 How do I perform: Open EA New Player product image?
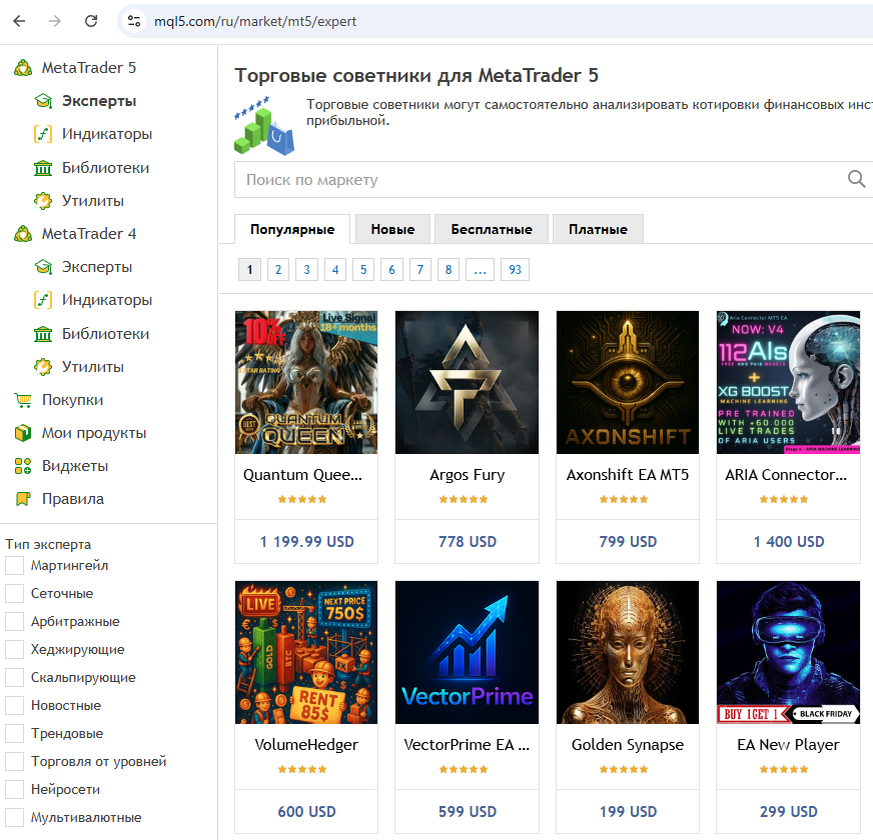tap(788, 652)
